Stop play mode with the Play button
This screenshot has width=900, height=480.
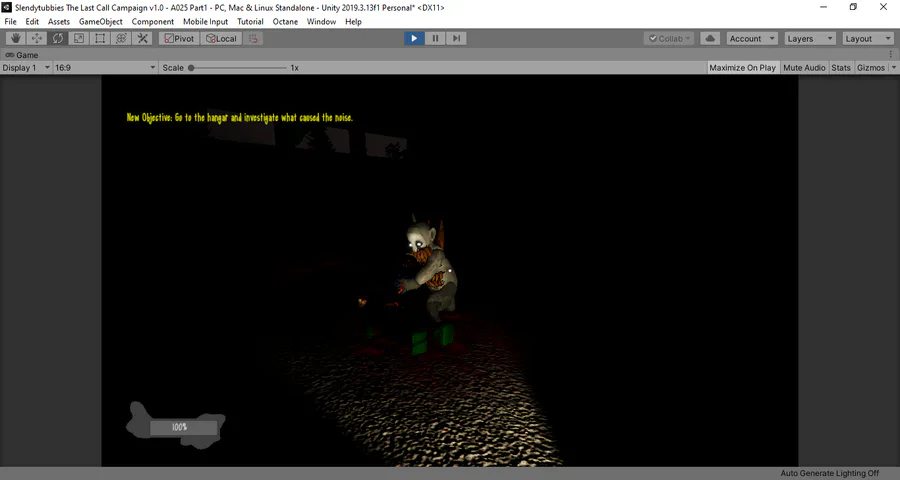414,38
